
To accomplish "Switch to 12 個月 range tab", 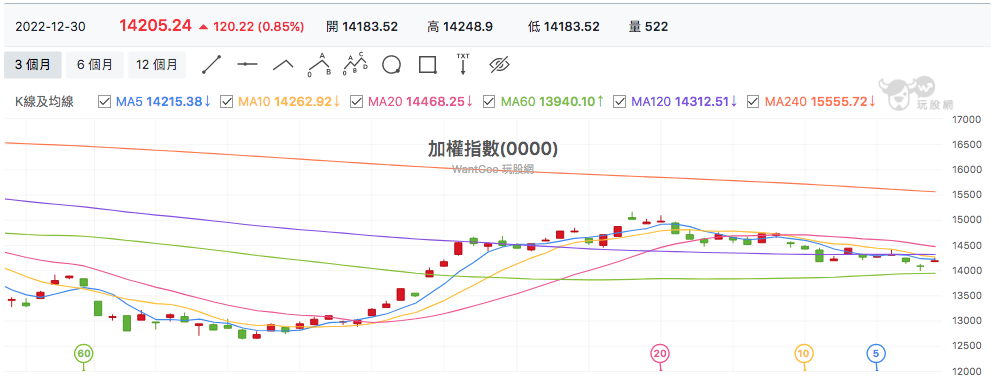I will tap(157, 64).
